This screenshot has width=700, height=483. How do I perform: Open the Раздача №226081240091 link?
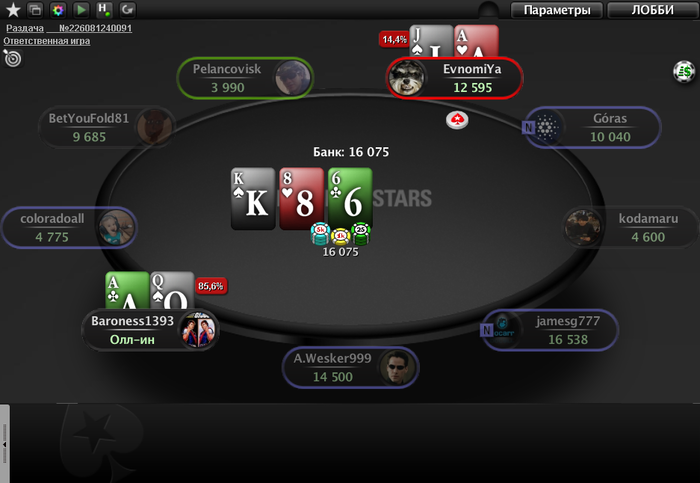pos(69,28)
